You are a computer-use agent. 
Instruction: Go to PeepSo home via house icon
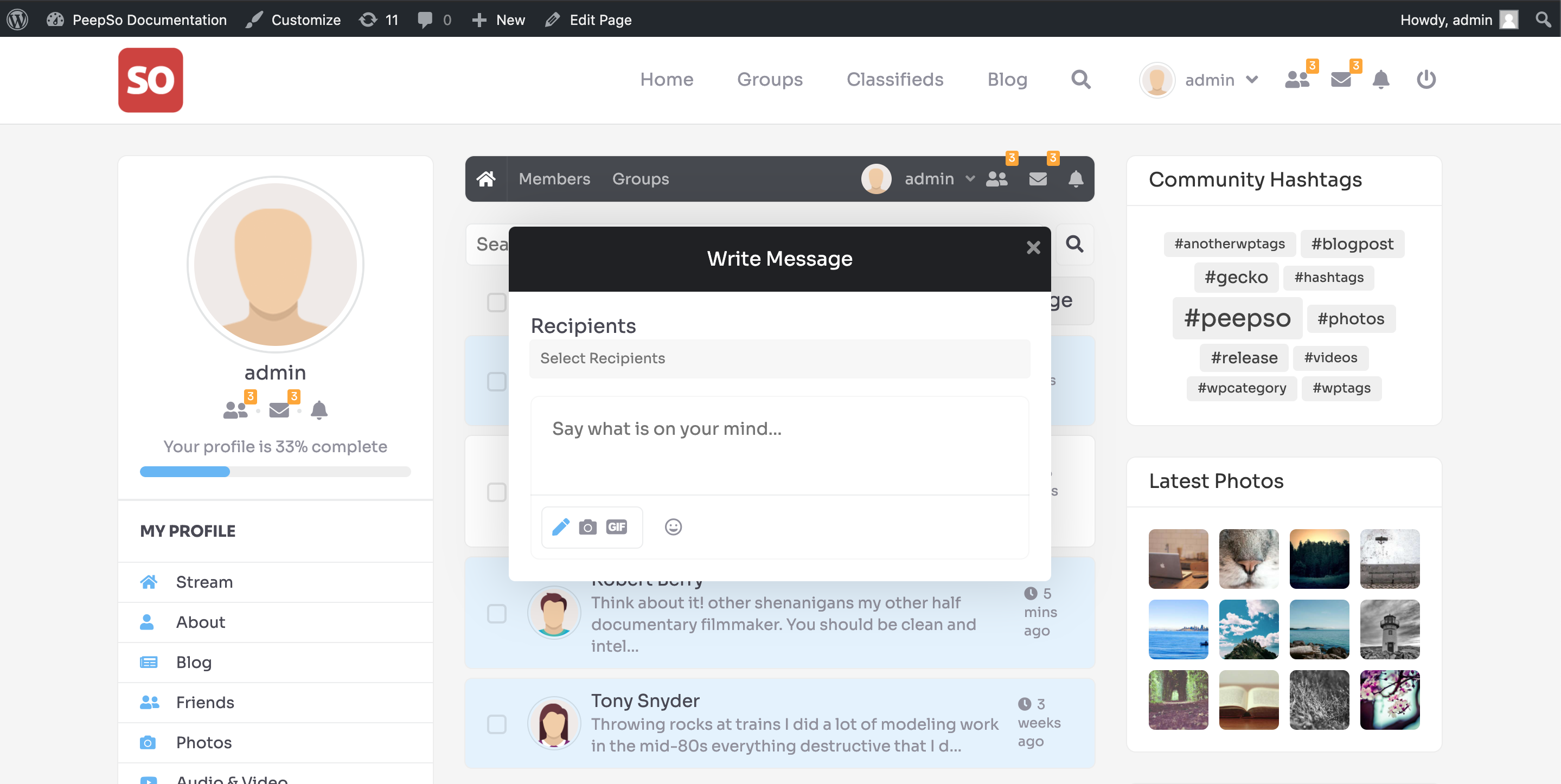pyautogui.click(x=486, y=179)
